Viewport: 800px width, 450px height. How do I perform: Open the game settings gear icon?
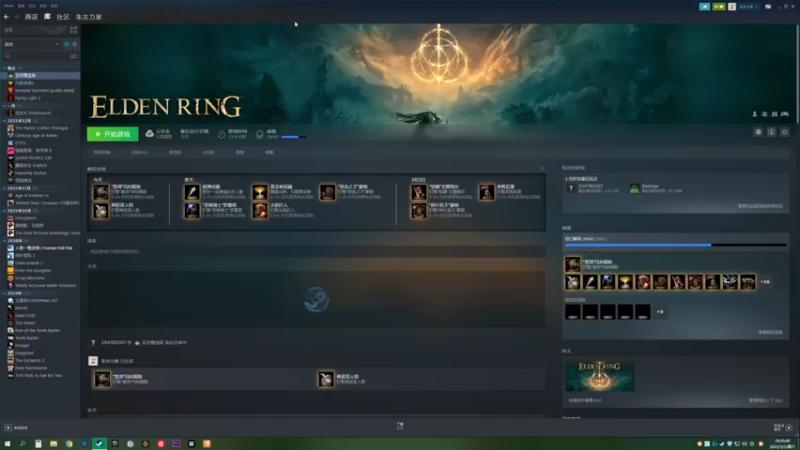[758, 132]
